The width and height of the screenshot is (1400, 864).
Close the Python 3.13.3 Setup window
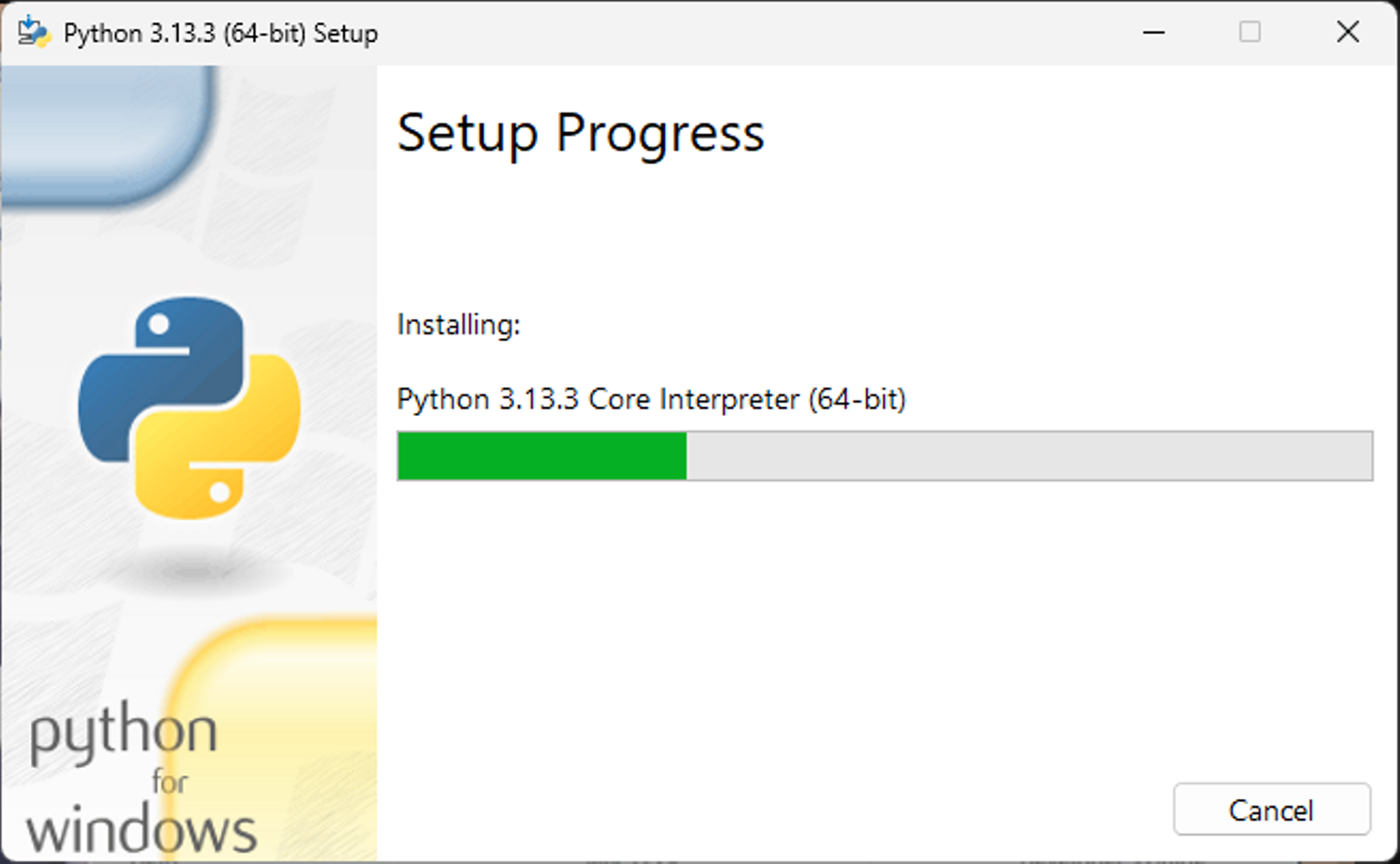(x=1347, y=32)
